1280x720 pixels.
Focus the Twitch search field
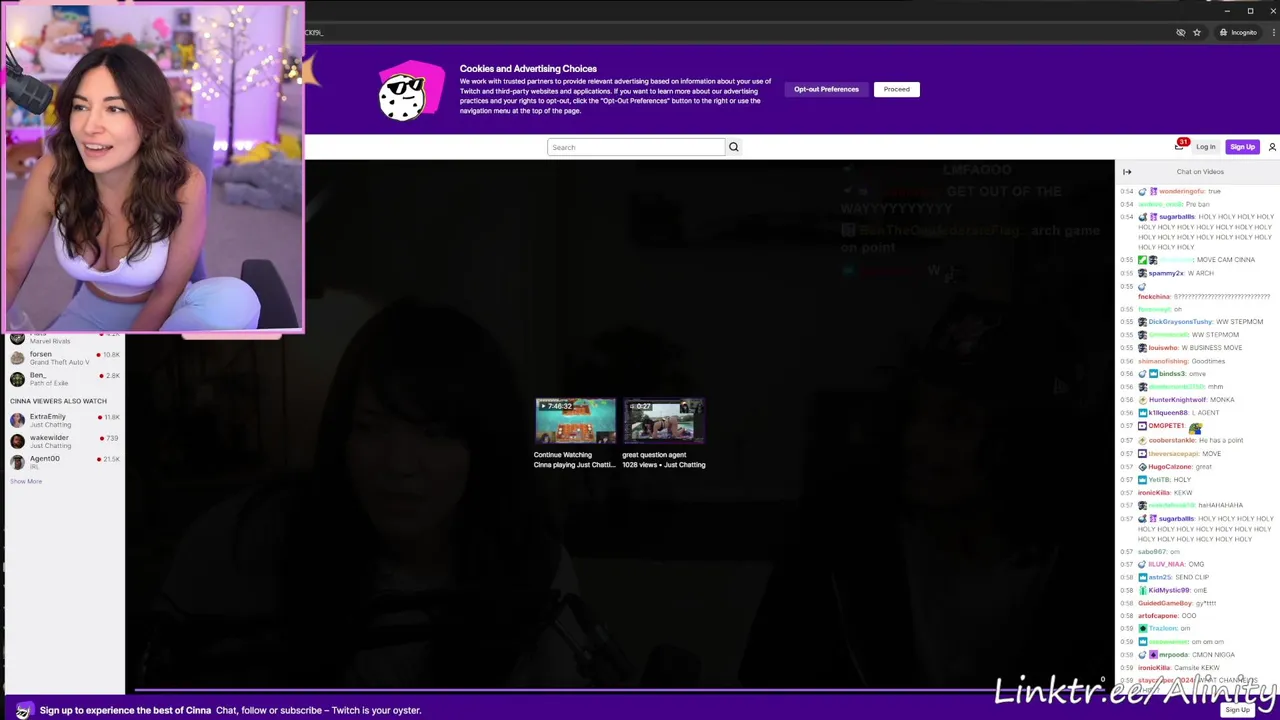(x=636, y=147)
